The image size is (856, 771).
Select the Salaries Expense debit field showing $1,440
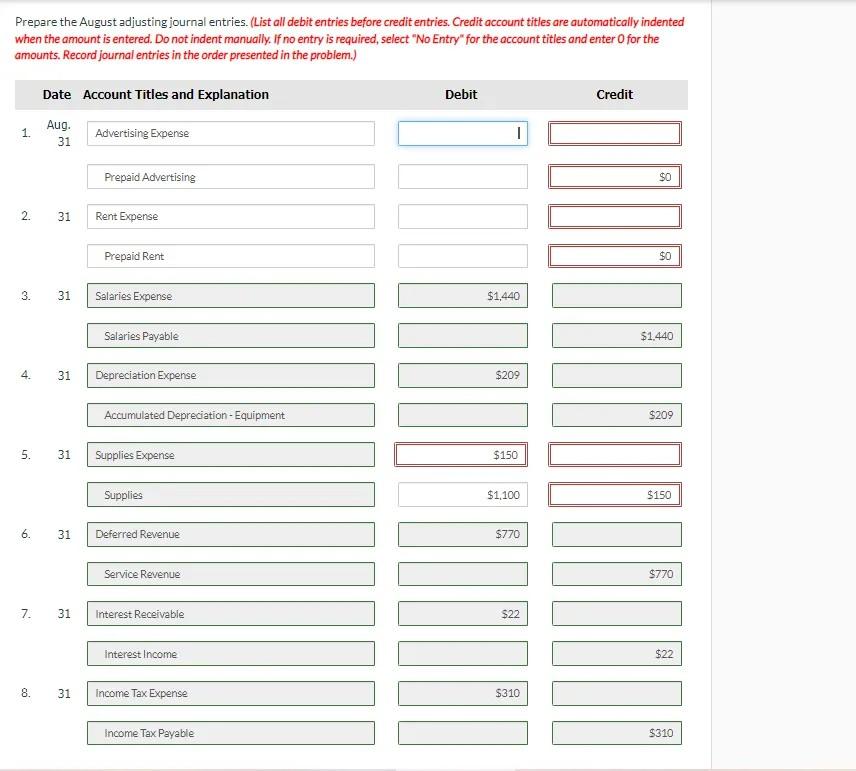[x=462, y=295]
